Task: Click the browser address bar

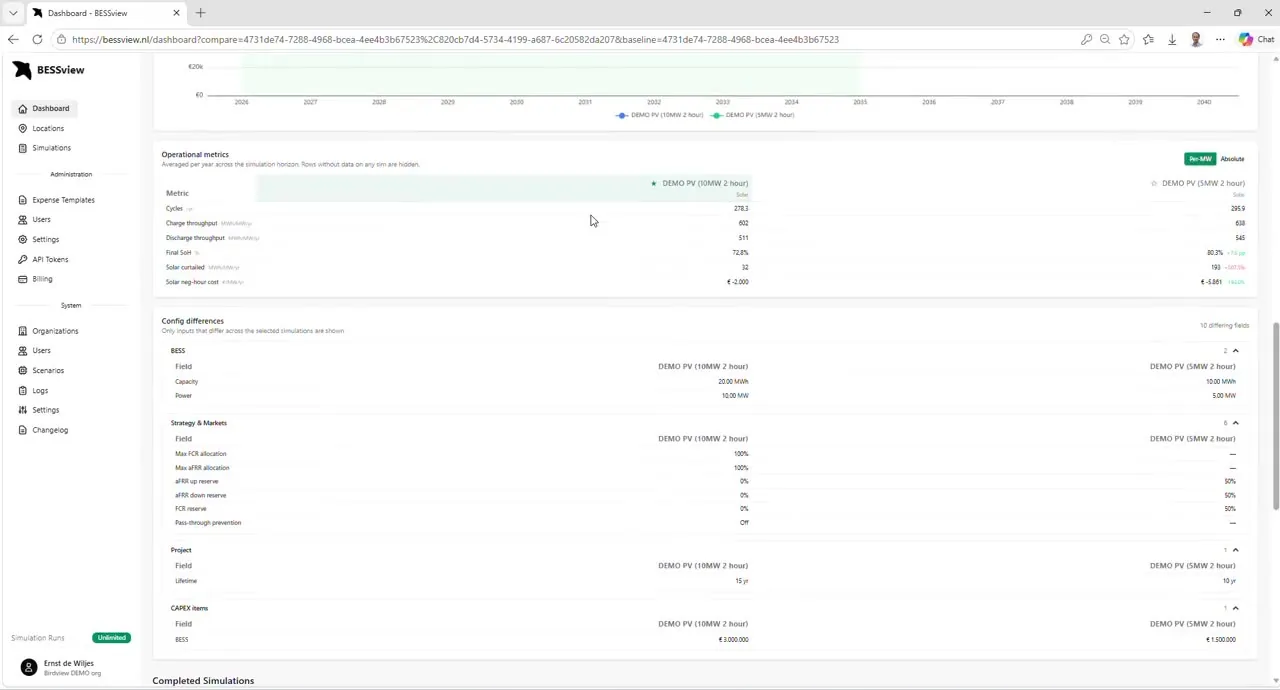Action: click(455, 39)
